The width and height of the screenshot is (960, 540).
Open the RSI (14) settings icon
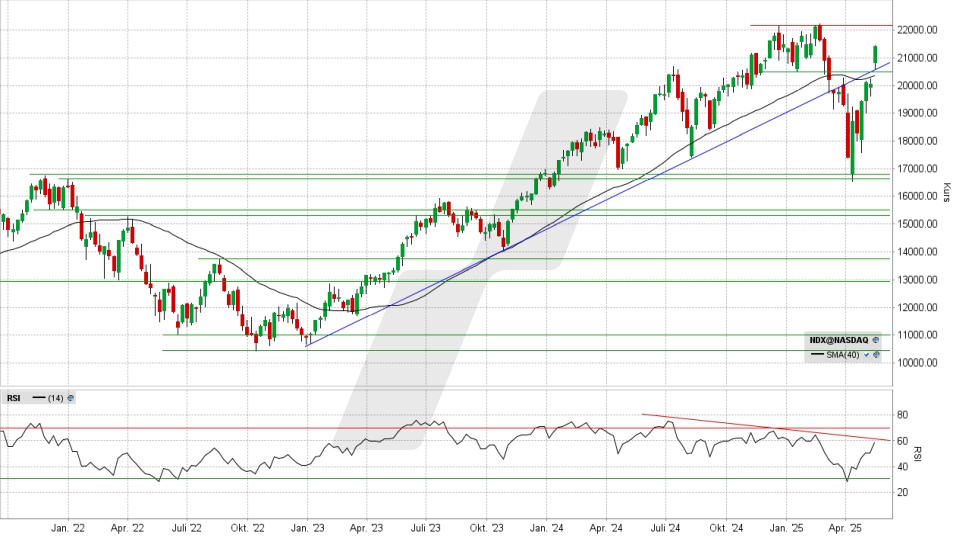(x=70, y=398)
